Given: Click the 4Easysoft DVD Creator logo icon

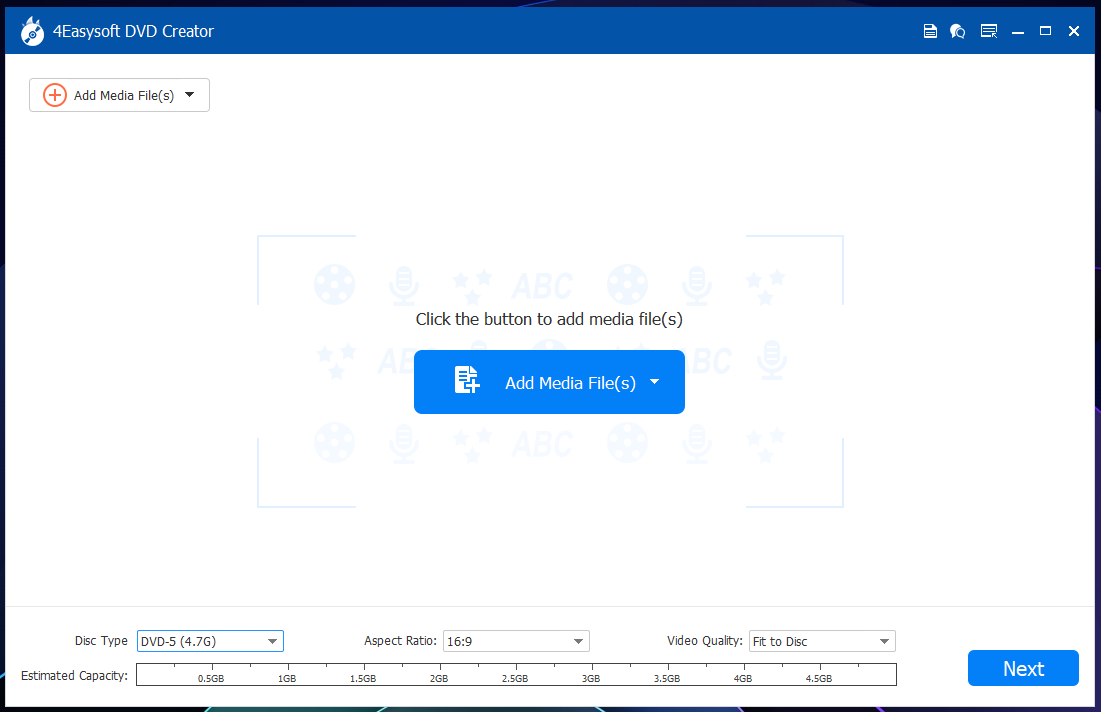Looking at the screenshot, I should [32, 31].
